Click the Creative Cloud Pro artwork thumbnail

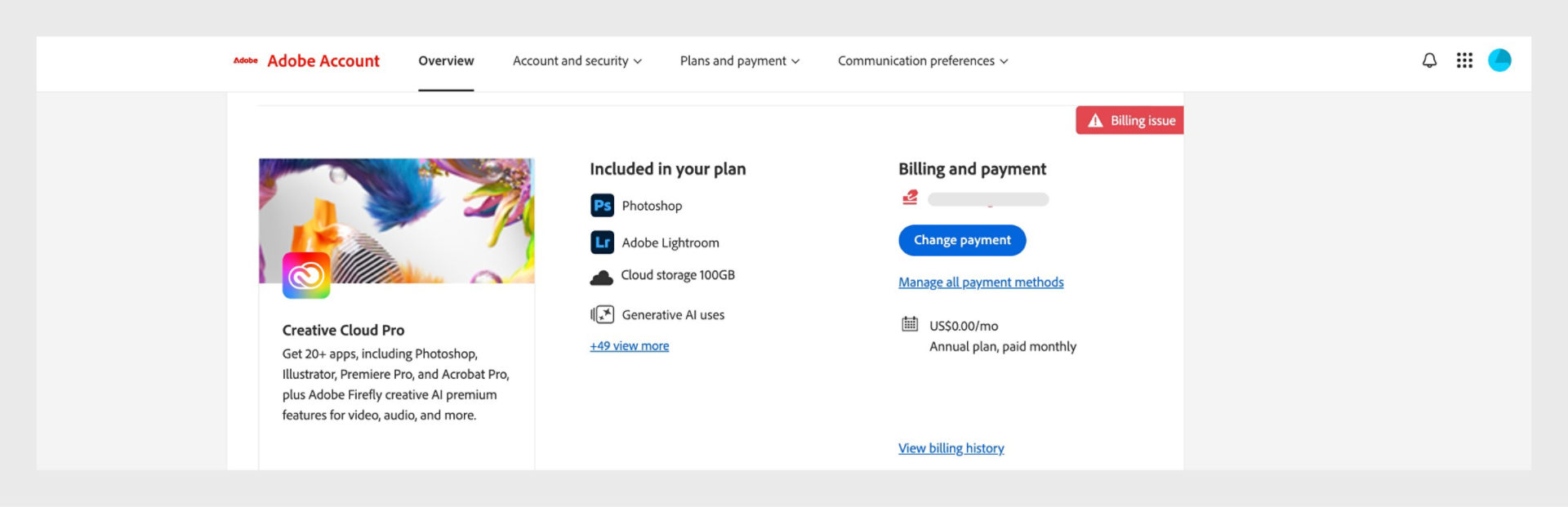click(397, 221)
